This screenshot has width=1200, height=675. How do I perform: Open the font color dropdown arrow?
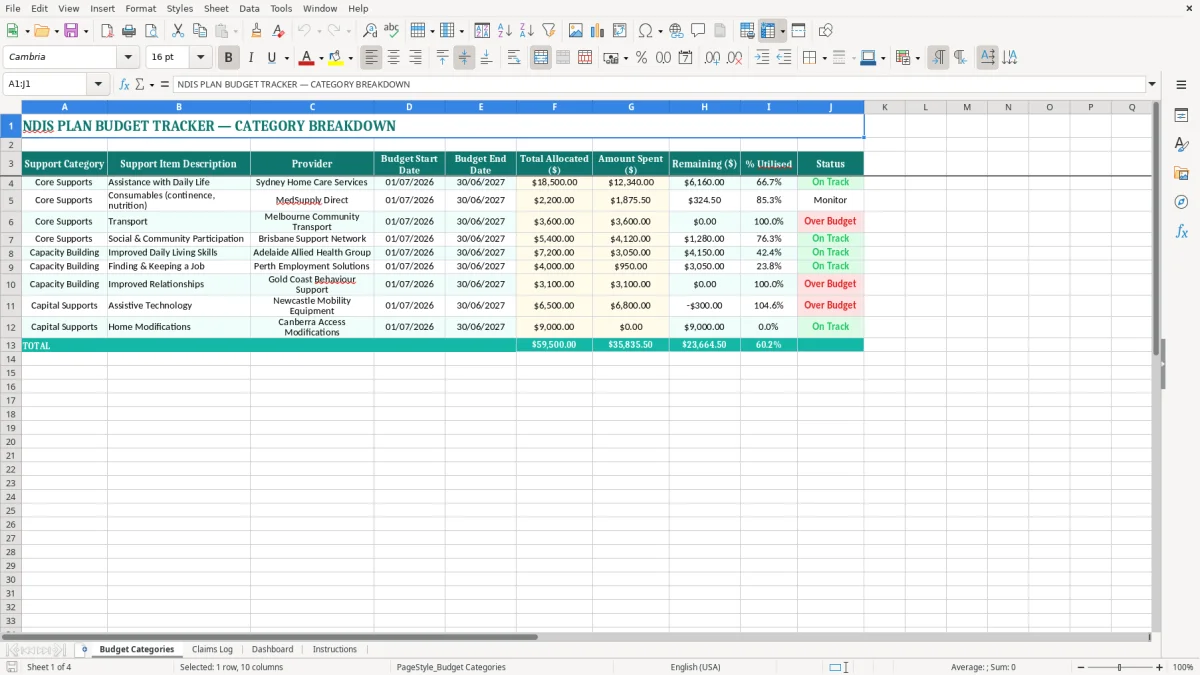coord(321,58)
